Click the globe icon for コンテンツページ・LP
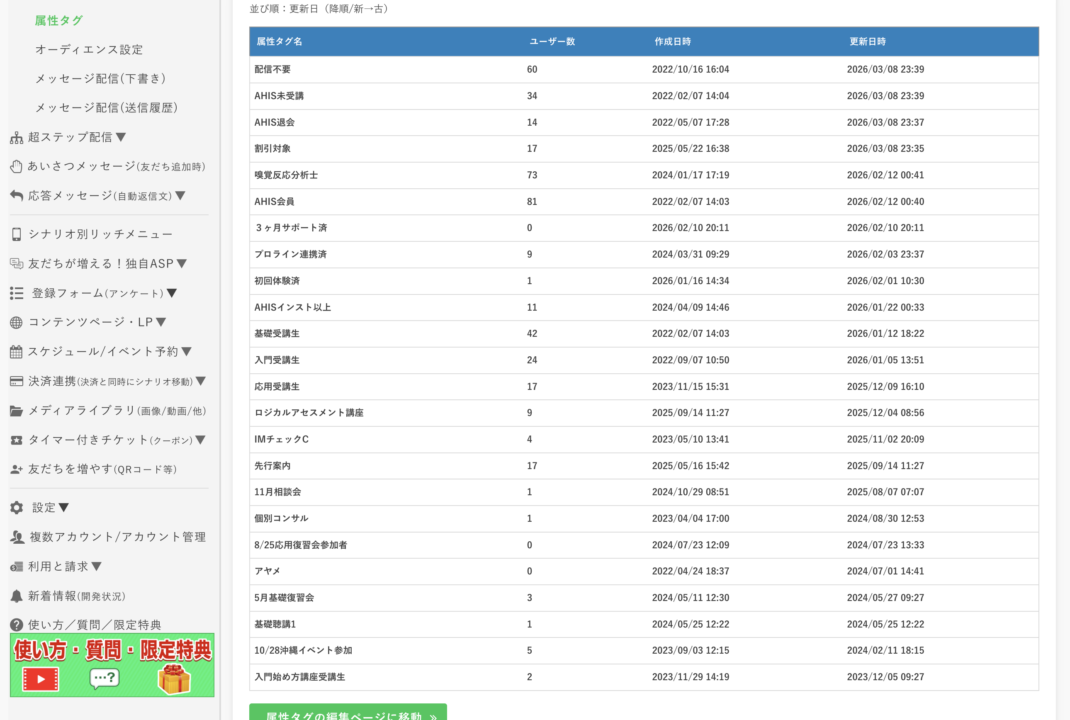This screenshot has width=1070, height=720. coord(16,323)
